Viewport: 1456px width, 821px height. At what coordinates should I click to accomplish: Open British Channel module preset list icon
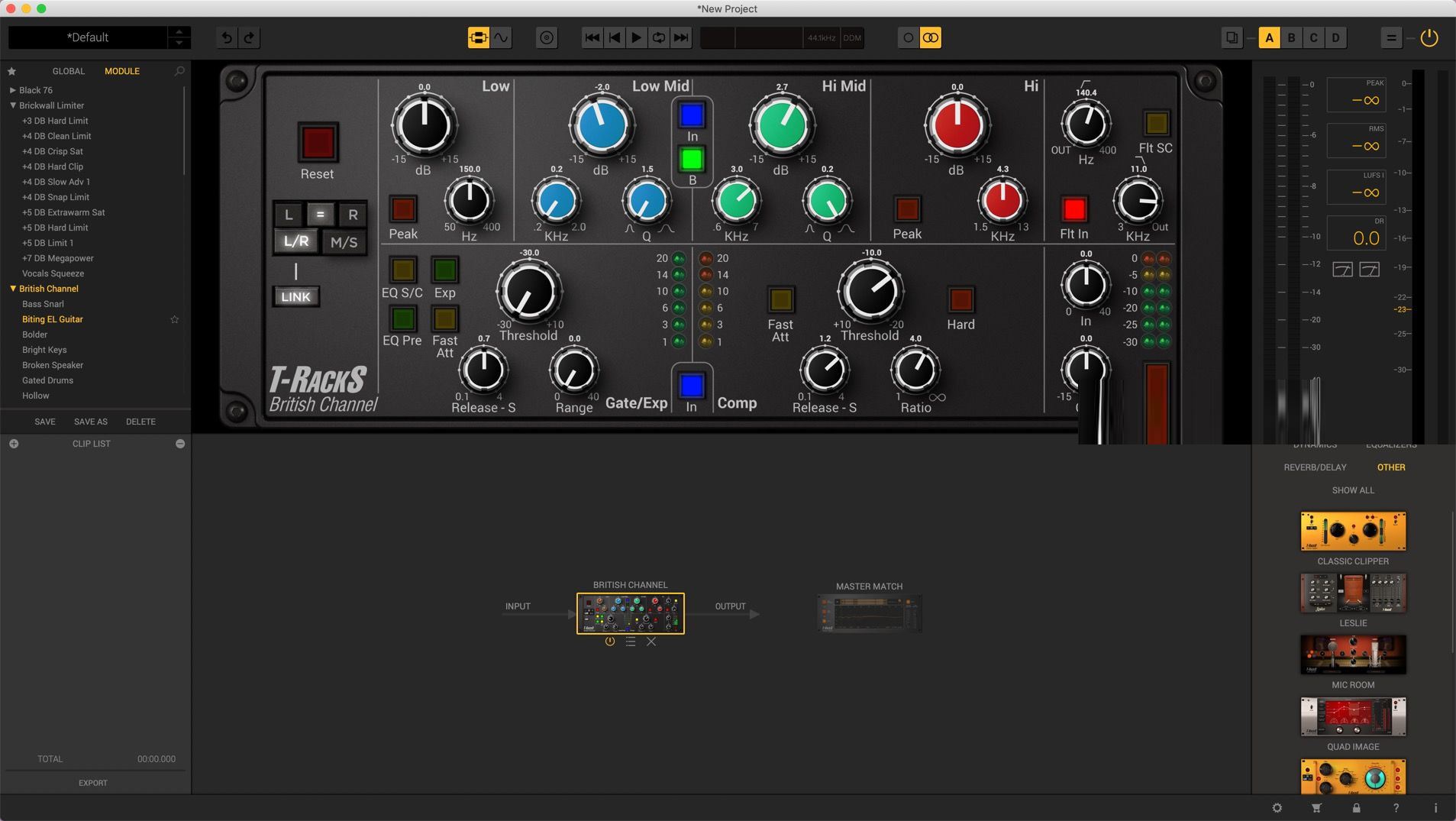[x=630, y=642]
